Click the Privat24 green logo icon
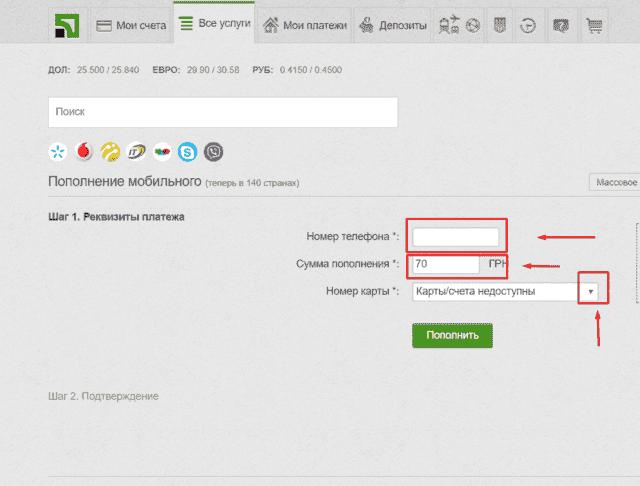This screenshot has height=486, width=640. pyautogui.click(x=66, y=25)
